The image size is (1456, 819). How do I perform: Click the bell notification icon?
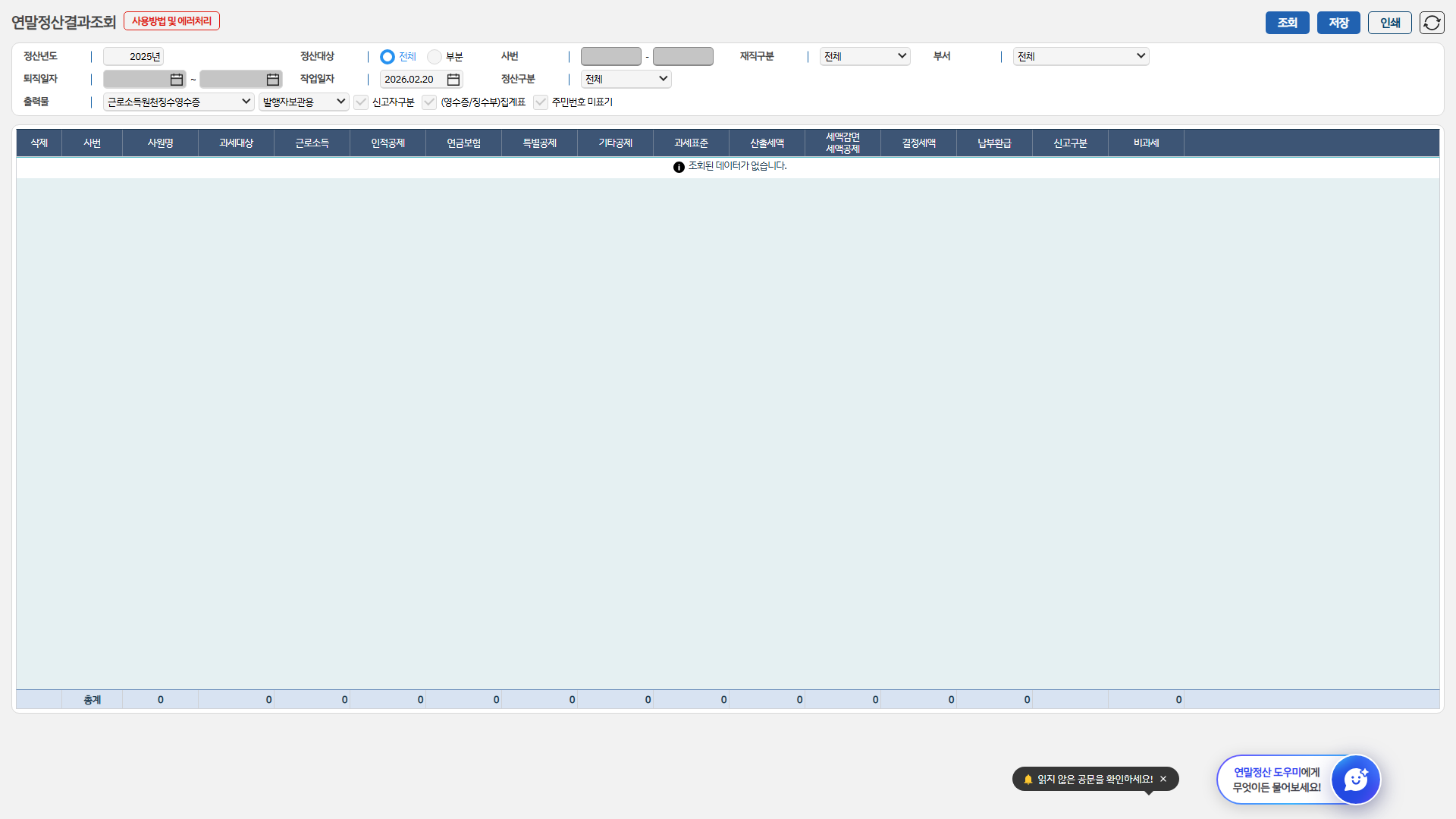pyautogui.click(x=1028, y=779)
